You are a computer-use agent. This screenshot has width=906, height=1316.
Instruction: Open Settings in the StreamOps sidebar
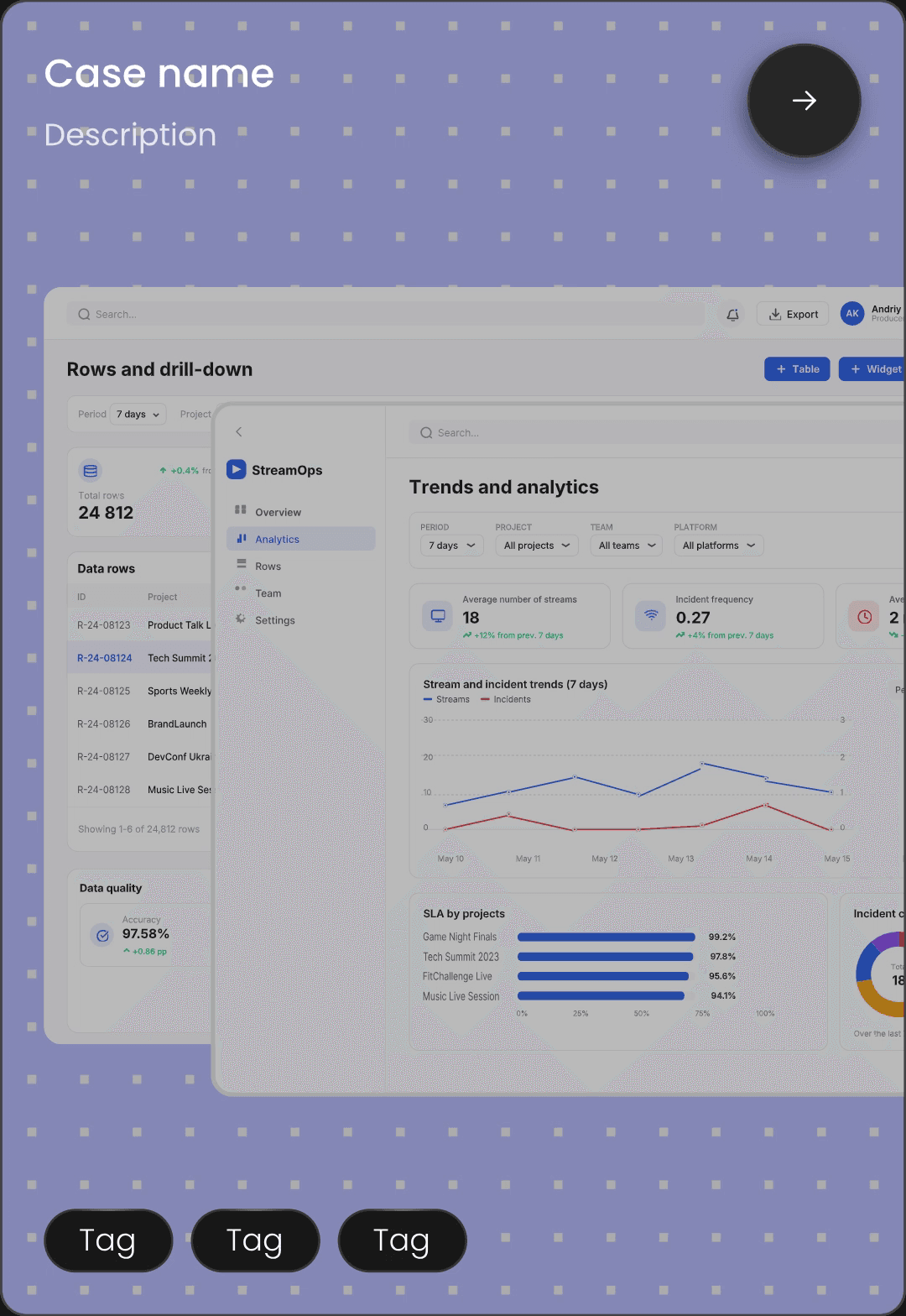301,620
